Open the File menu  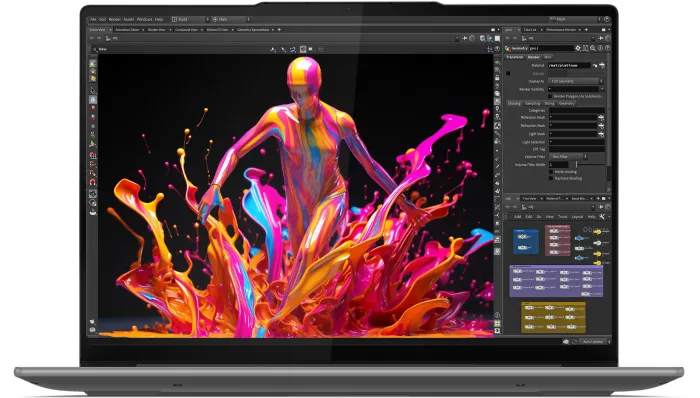click(93, 20)
